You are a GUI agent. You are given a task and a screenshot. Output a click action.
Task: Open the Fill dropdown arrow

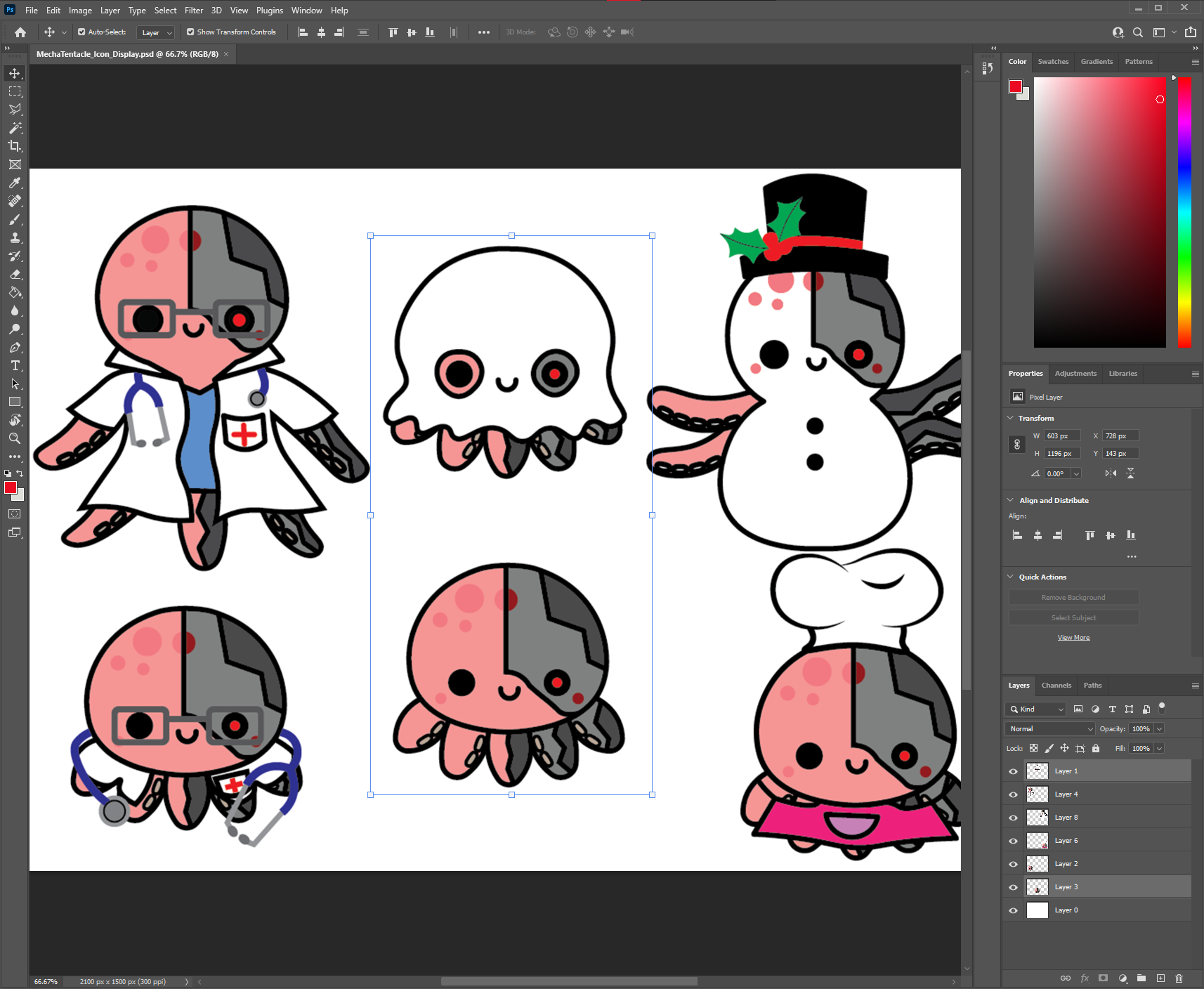point(1159,749)
